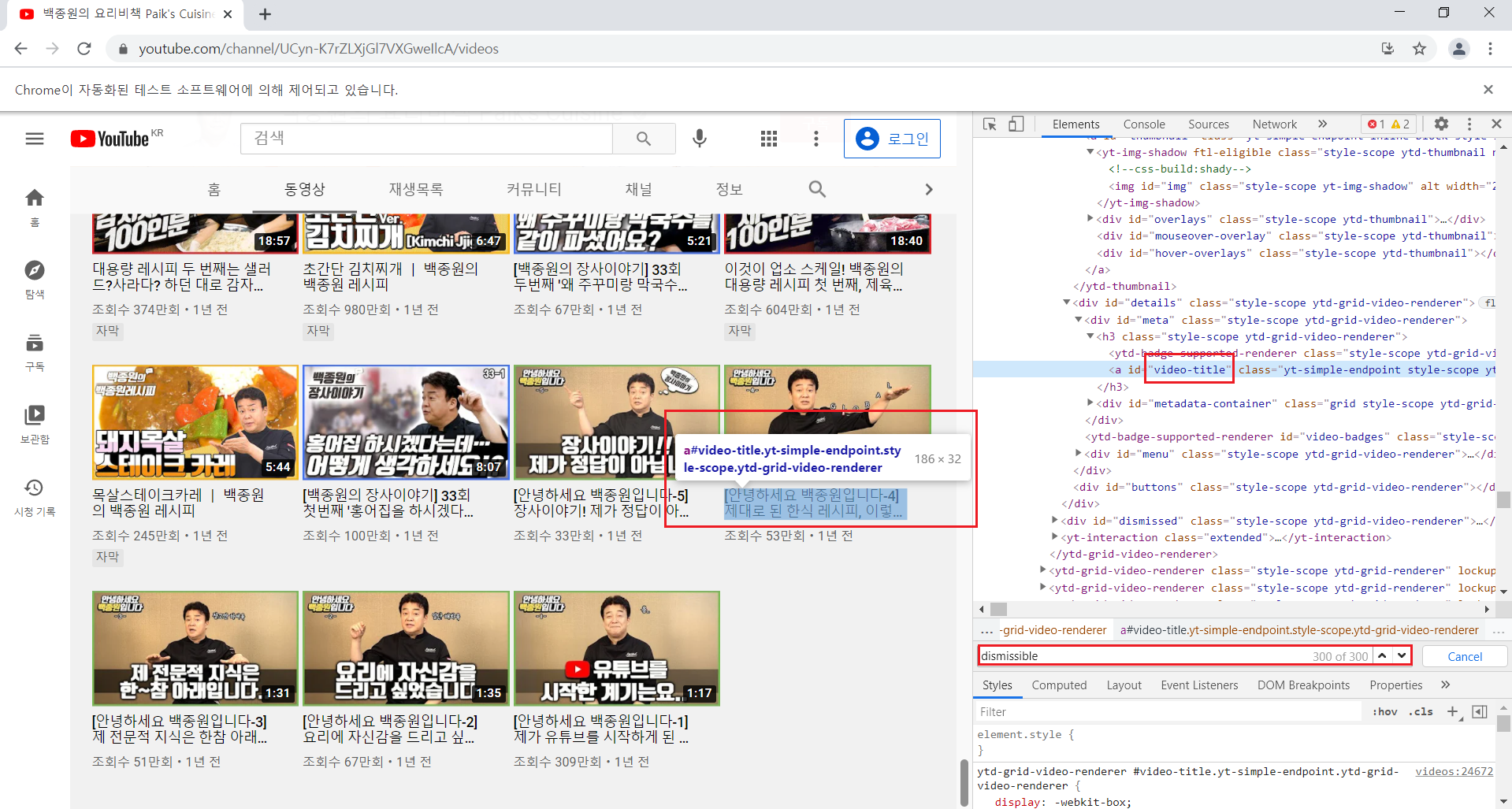This screenshot has width=1512, height=809.
Task: Toggle the .cls class editor
Action: click(x=1422, y=711)
